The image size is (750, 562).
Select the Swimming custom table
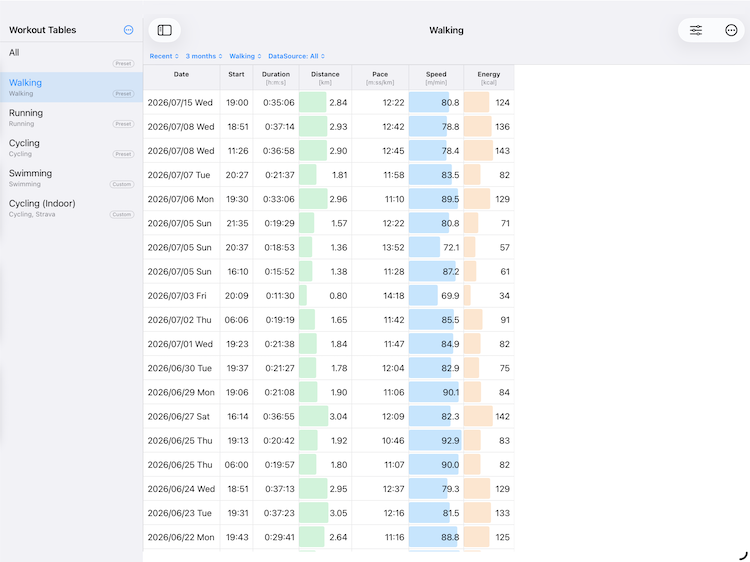pyautogui.click(x=71, y=177)
